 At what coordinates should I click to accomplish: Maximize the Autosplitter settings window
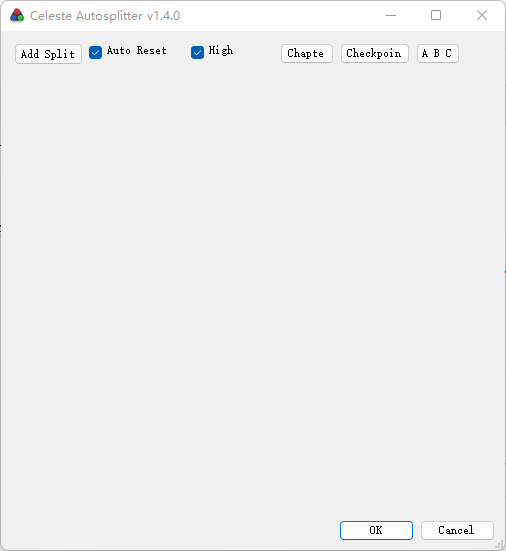436,15
